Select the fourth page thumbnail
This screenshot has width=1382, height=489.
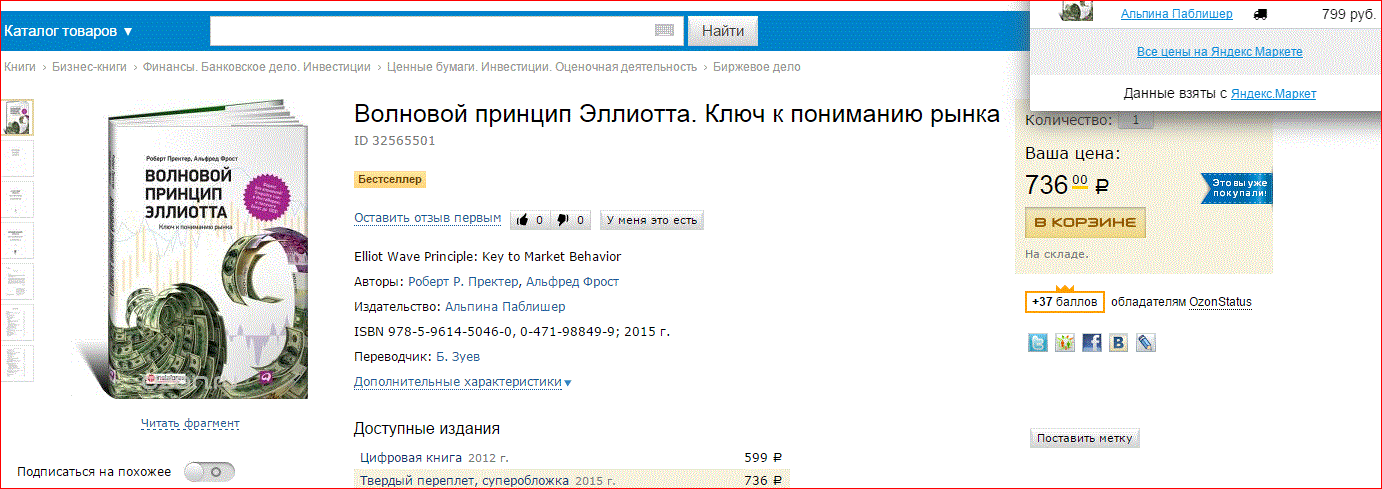click(18, 240)
